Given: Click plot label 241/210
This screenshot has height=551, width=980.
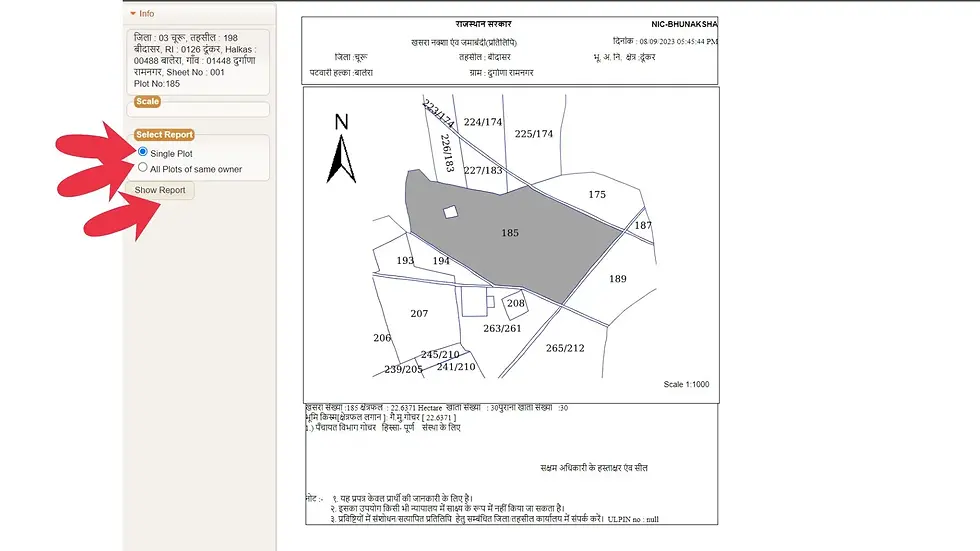Looking at the screenshot, I should coord(456,367).
